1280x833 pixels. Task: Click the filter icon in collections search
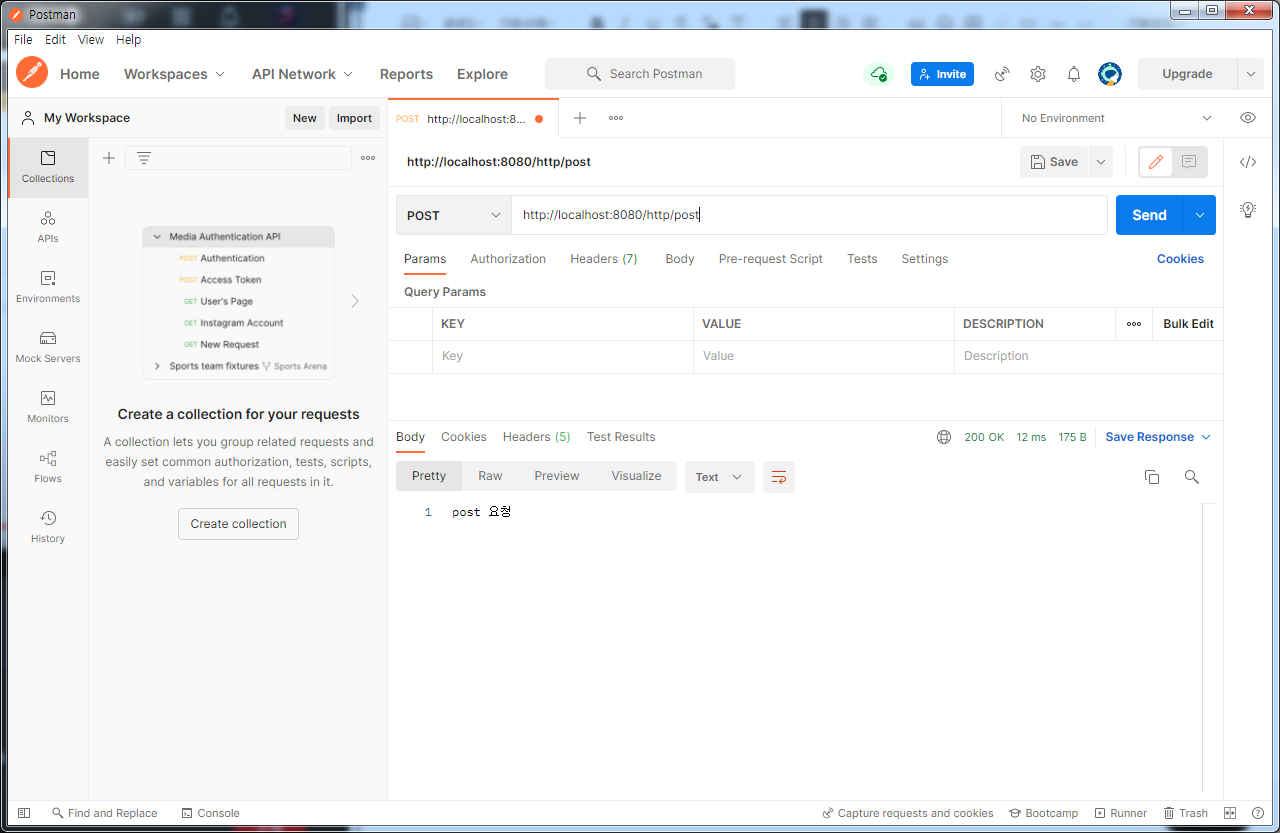tap(144, 158)
